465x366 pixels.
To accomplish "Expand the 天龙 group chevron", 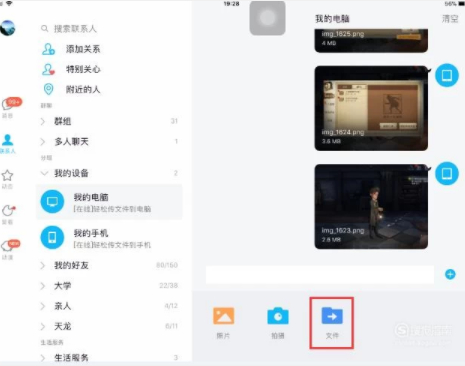I will point(43,327).
